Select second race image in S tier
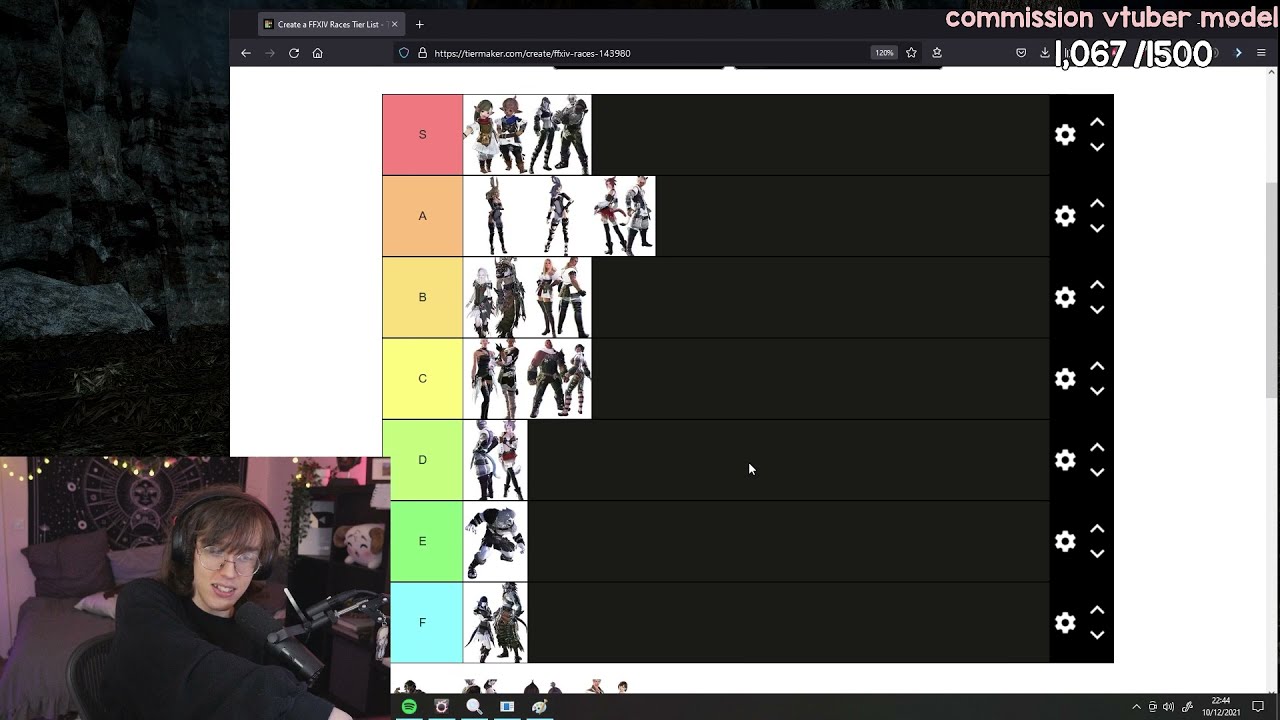This screenshot has height=720, width=1280. (559, 135)
